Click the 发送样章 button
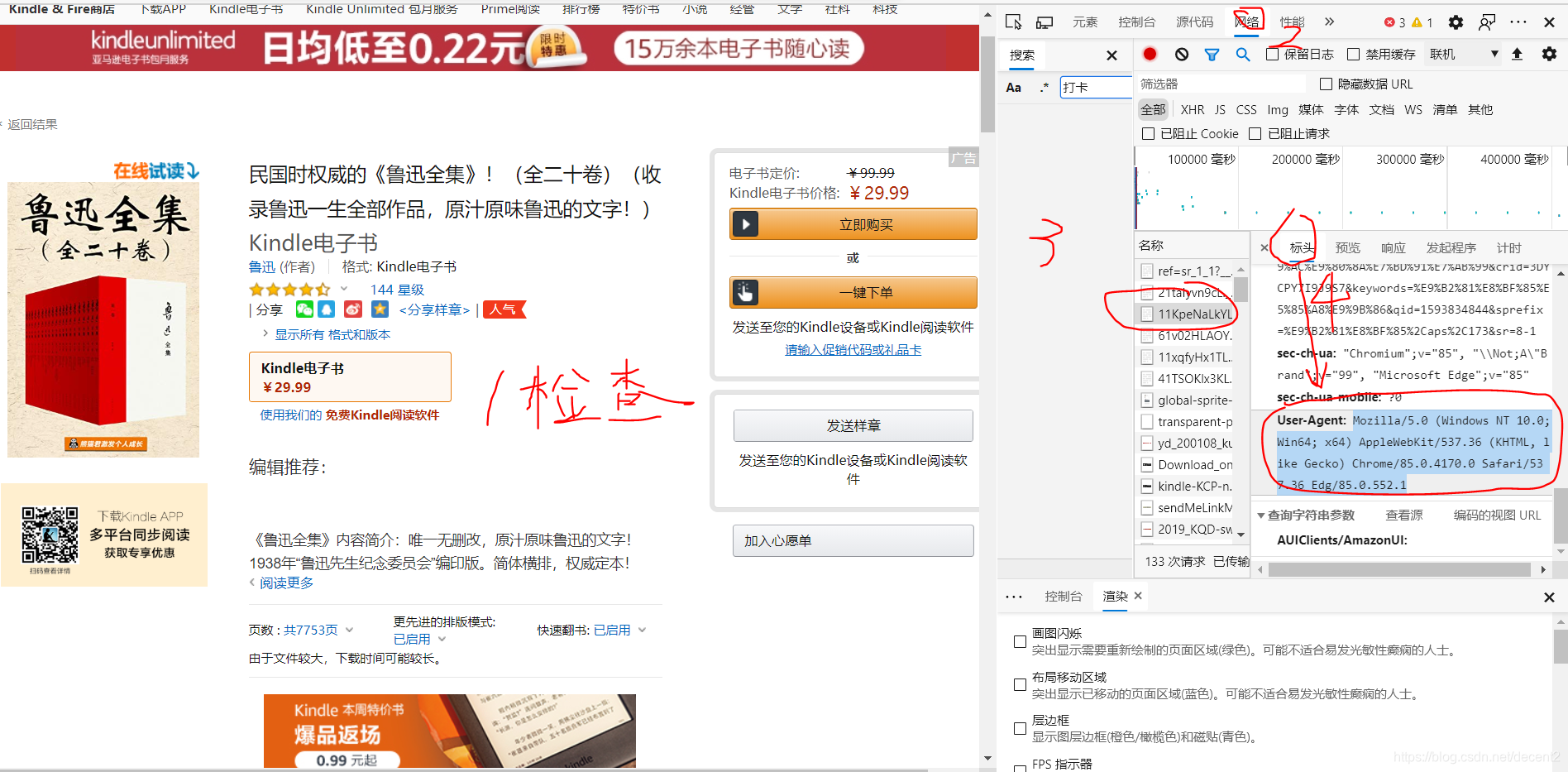 (853, 425)
